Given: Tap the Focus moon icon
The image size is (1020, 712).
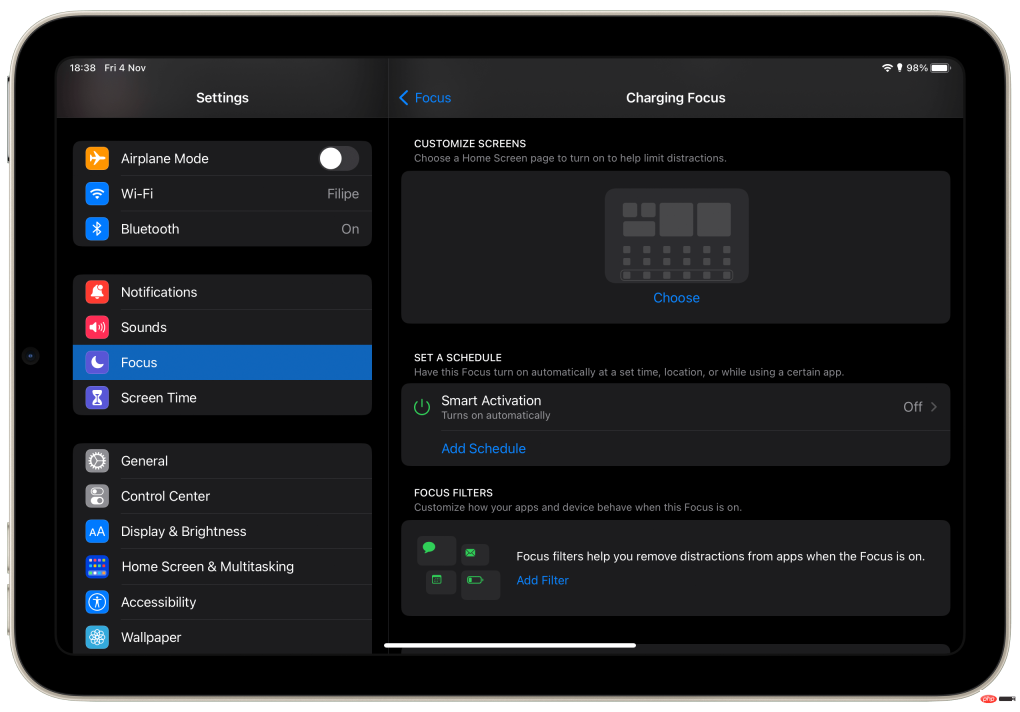Looking at the screenshot, I should [97, 362].
